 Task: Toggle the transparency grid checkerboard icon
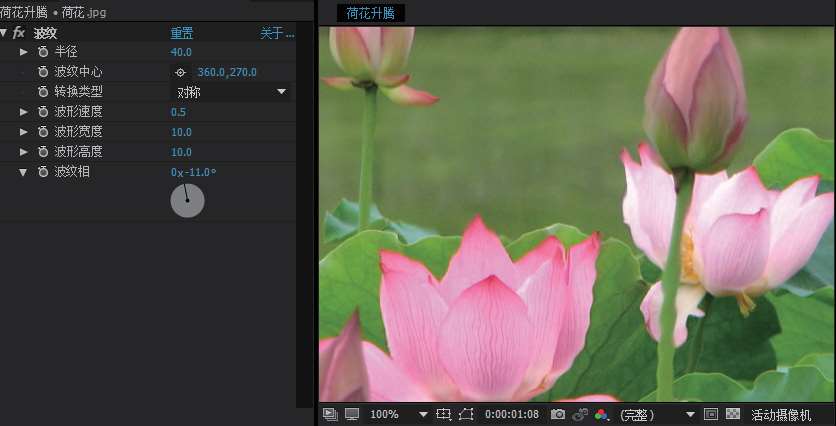coord(733,414)
